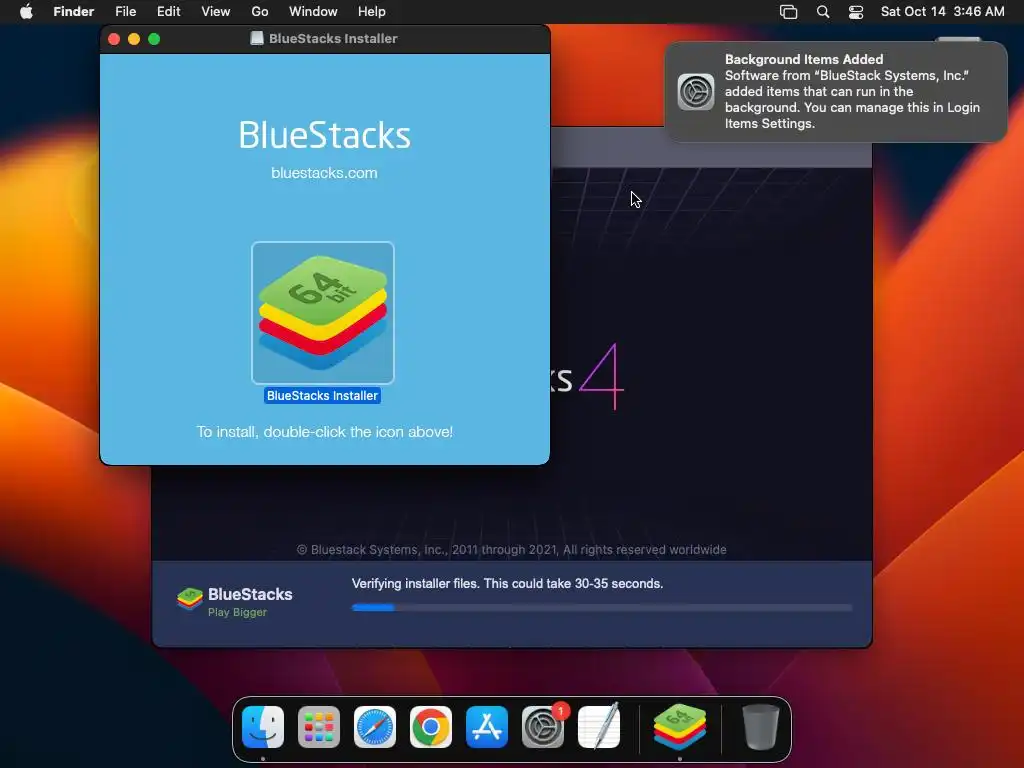The image size is (1024, 768).
Task: Open Control Center in menu bar
Action: point(856,12)
